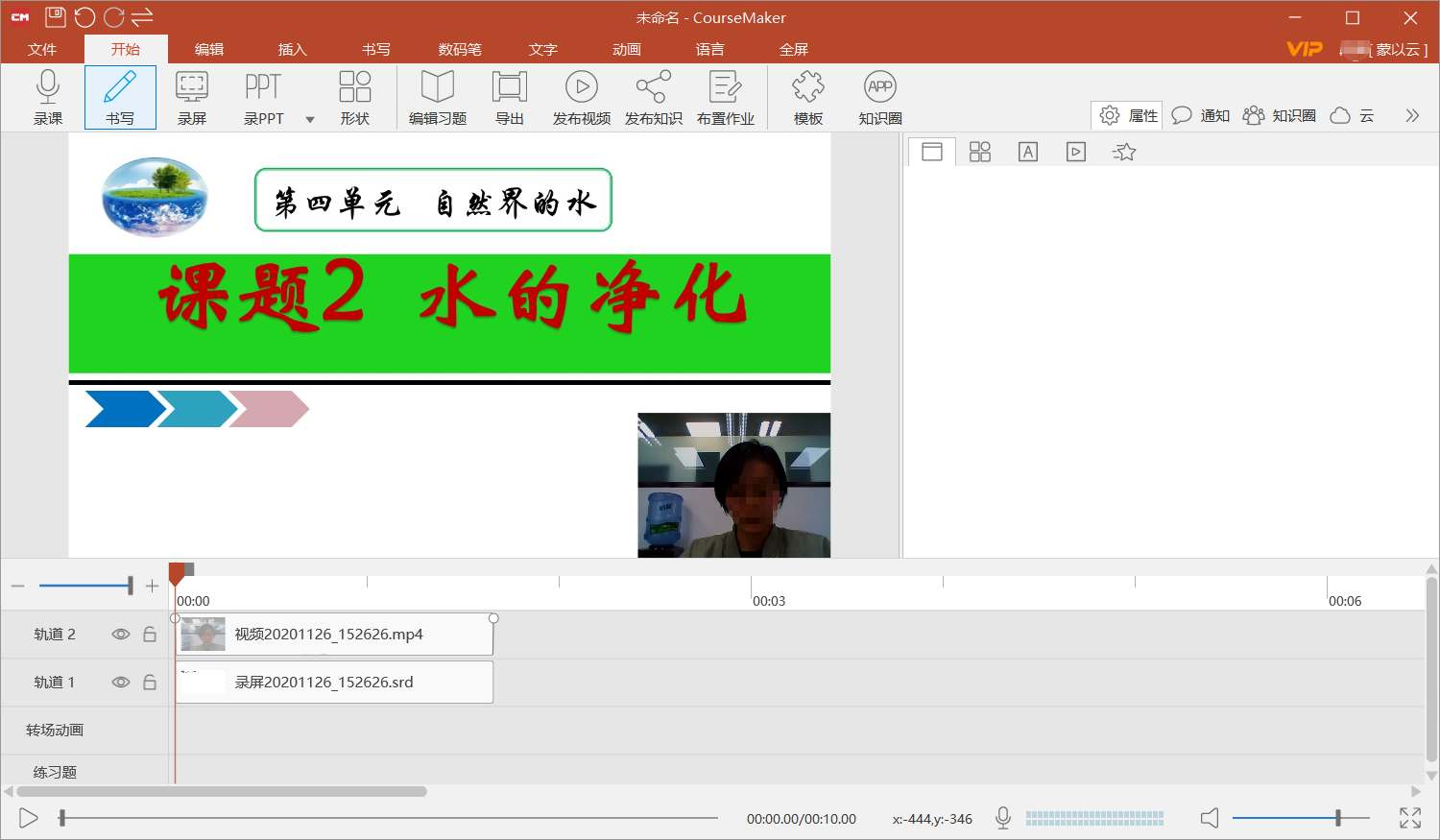Click the swap arrows icon in title bar
1440x840 pixels.
[x=143, y=17]
